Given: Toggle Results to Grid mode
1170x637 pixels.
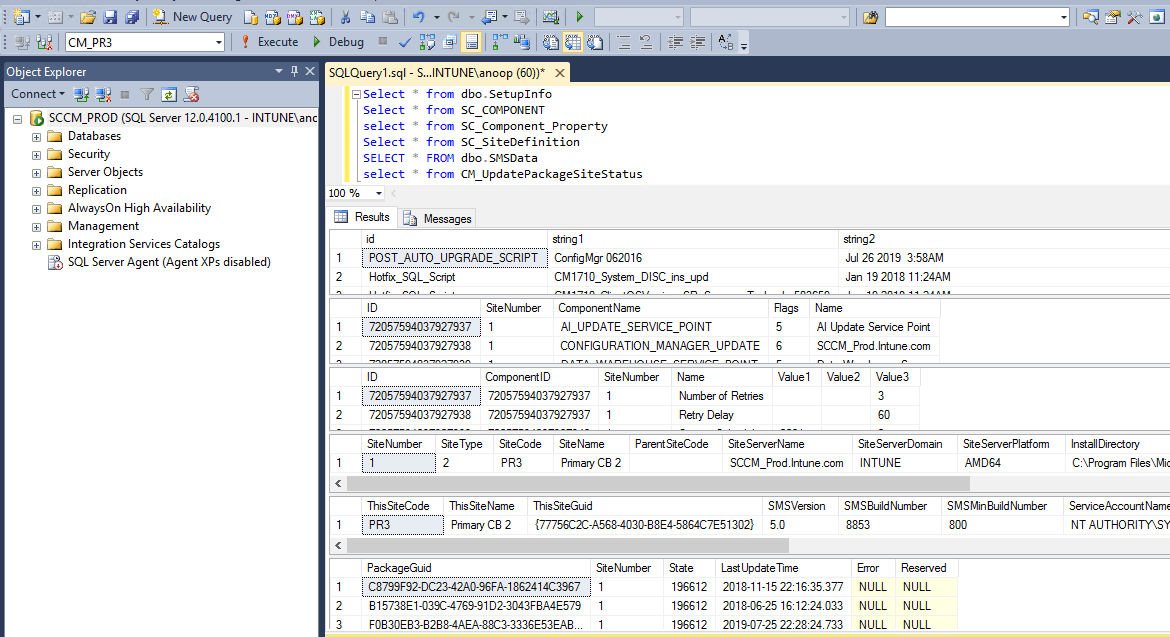Looking at the screenshot, I should pos(572,43).
